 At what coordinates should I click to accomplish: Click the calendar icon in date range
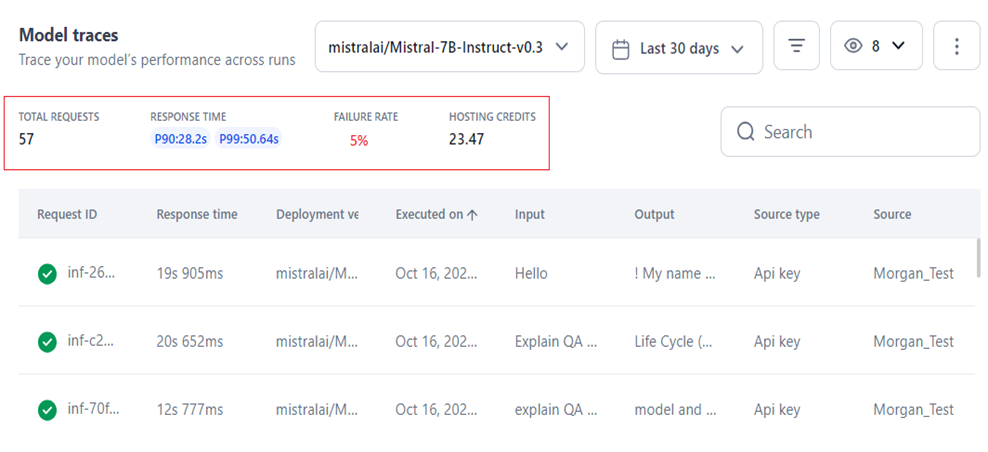point(620,48)
